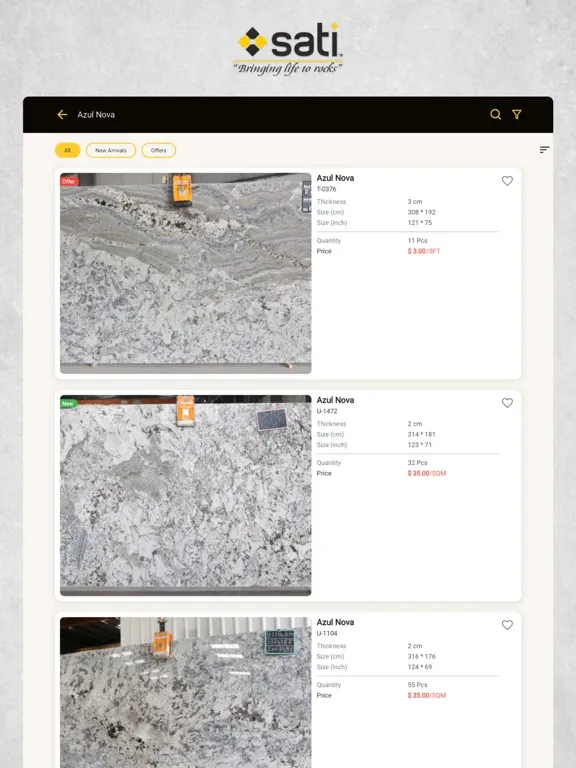Click the Azul Nova header title
This screenshot has height=768, width=576.
click(96, 115)
